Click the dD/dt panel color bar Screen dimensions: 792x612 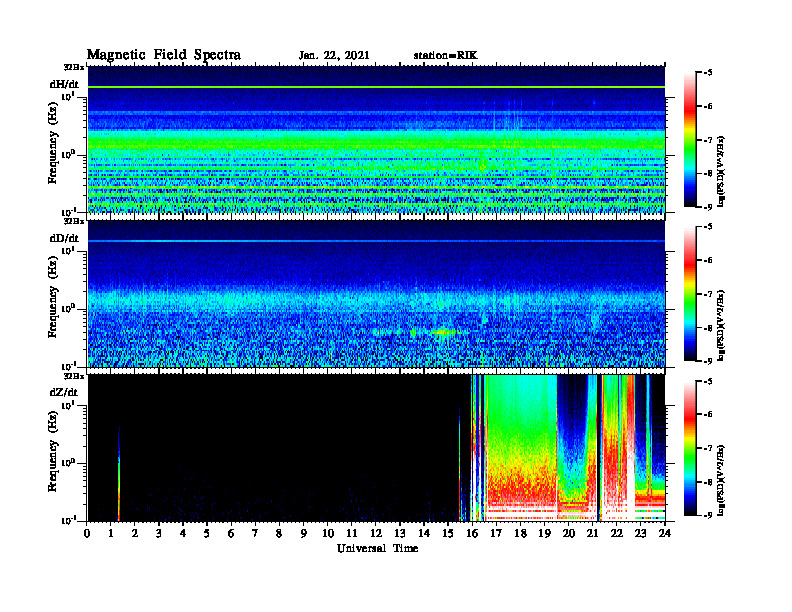[690, 294]
